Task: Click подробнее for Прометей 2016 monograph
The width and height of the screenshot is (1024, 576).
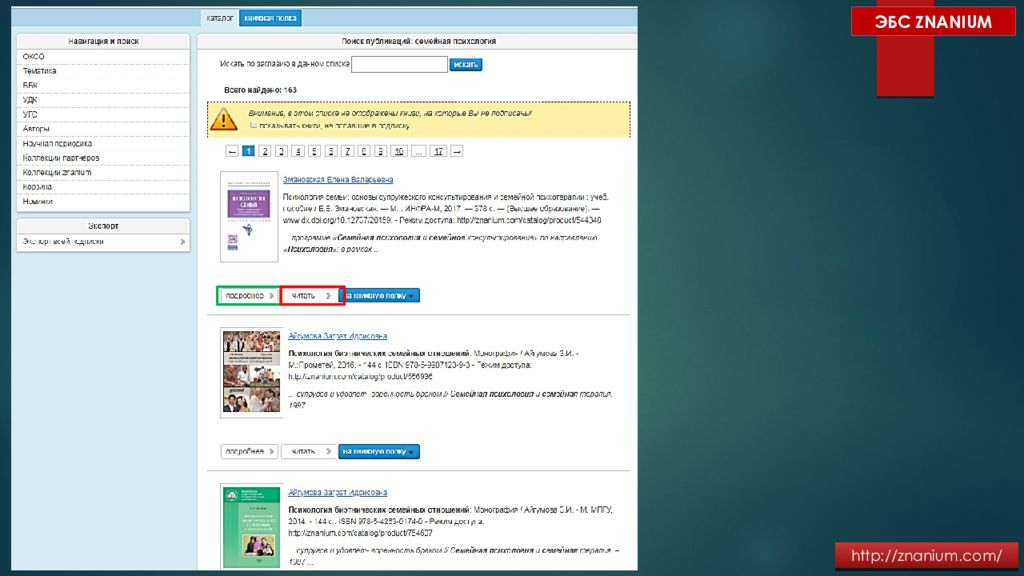Action: (x=249, y=451)
